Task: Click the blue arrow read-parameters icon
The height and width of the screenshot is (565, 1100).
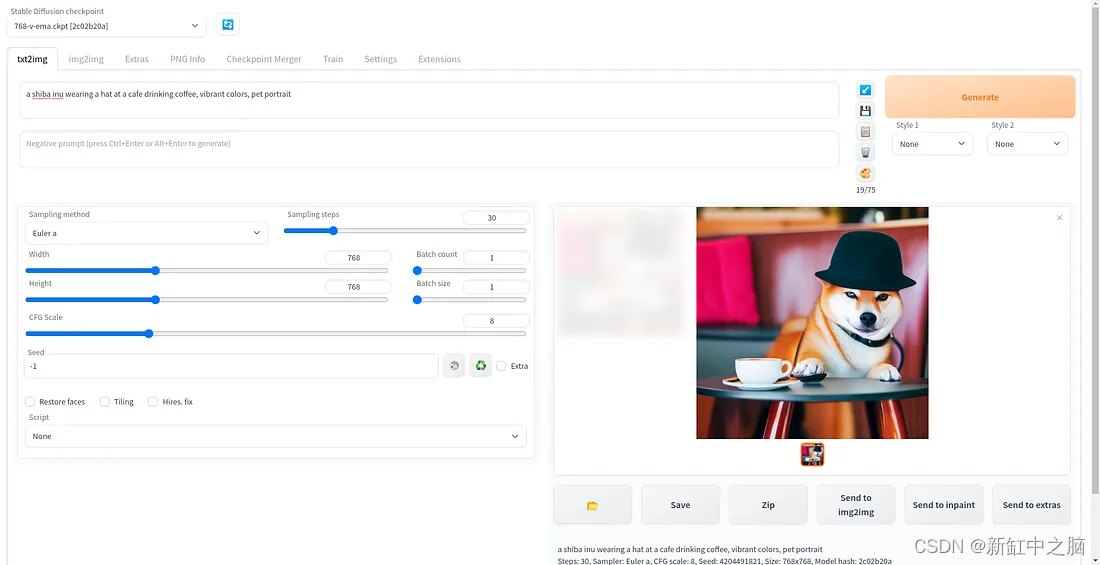Action: tap(865, 90)
